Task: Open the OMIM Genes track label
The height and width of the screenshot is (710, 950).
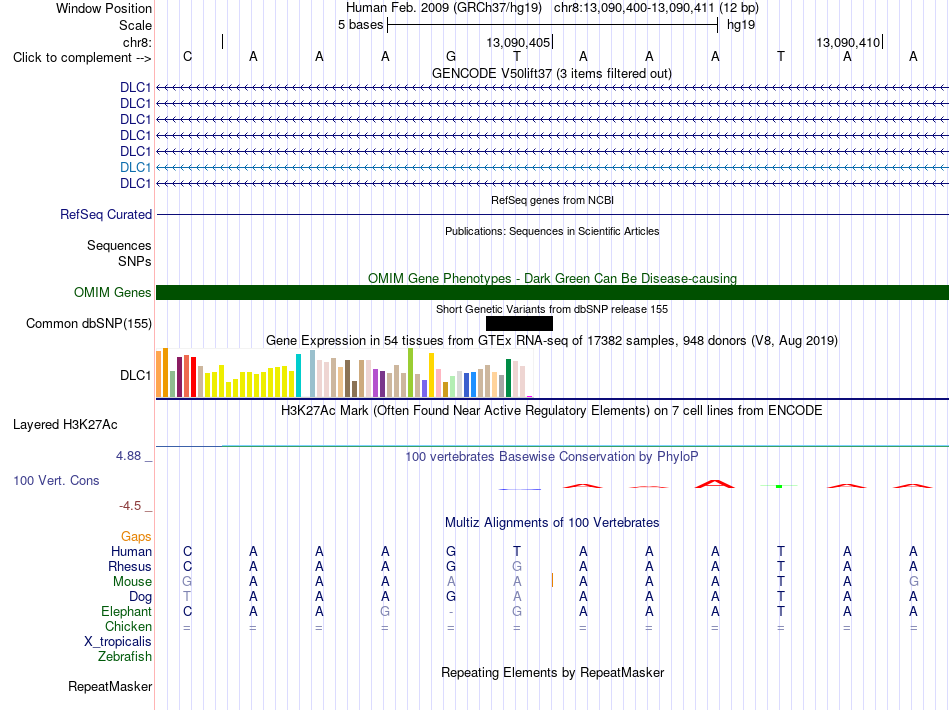Action: 113,293
